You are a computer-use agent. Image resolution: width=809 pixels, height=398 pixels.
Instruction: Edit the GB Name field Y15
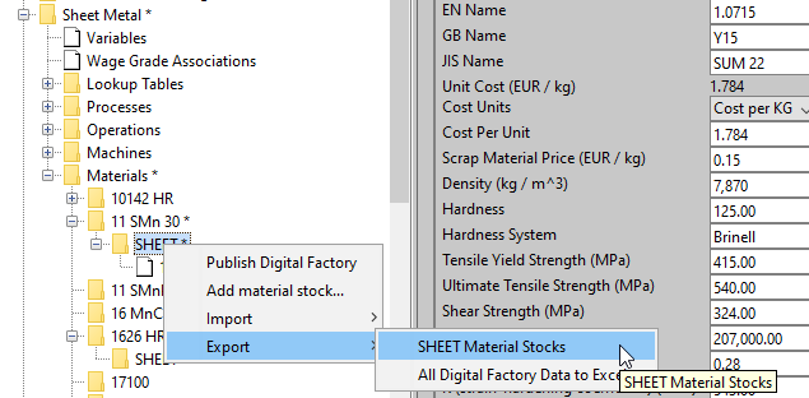[x=759, y=37]
